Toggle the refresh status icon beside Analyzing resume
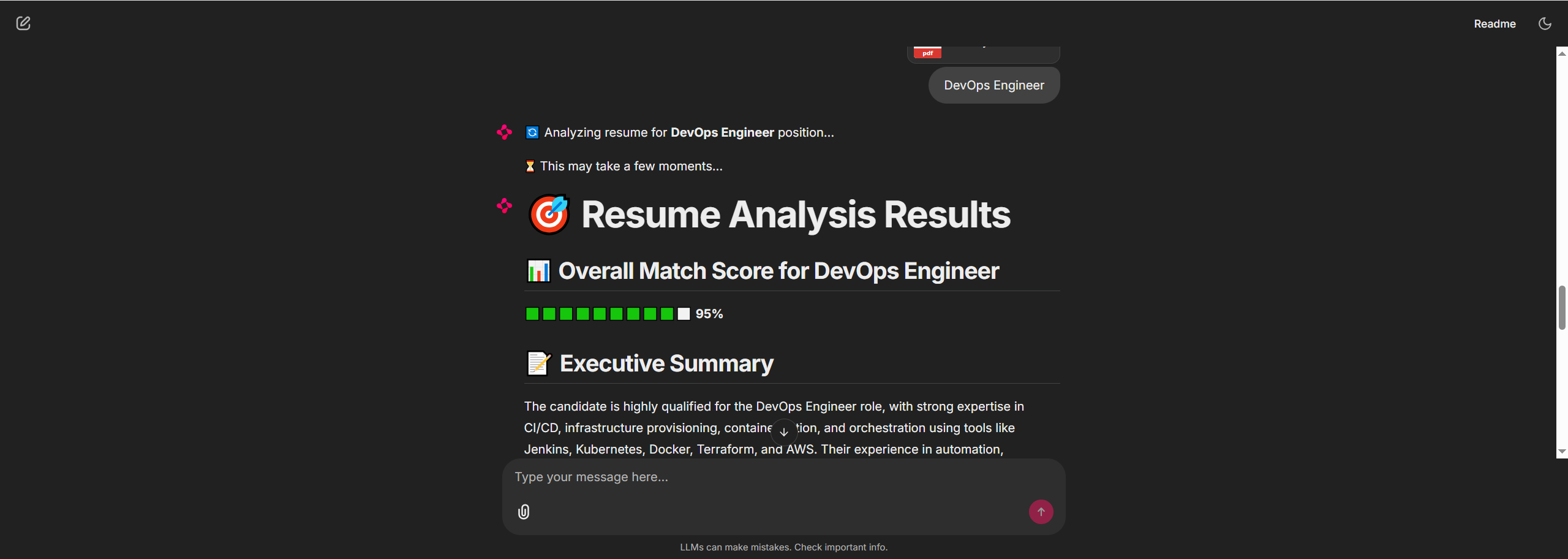Viewport: 1568px width, 559px height. click(x=532, y=132)
